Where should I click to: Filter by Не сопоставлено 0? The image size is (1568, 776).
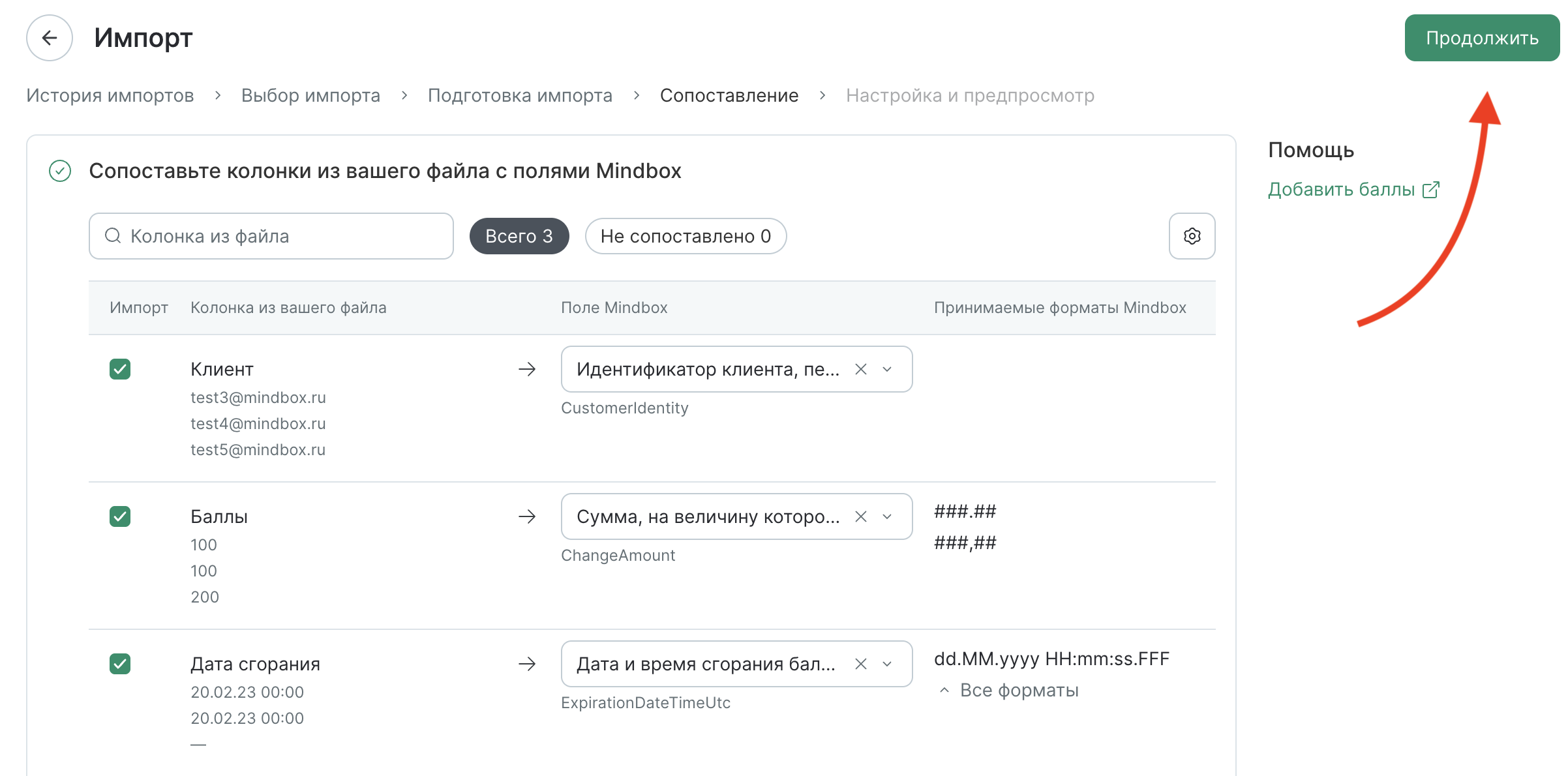pos(686,236)
